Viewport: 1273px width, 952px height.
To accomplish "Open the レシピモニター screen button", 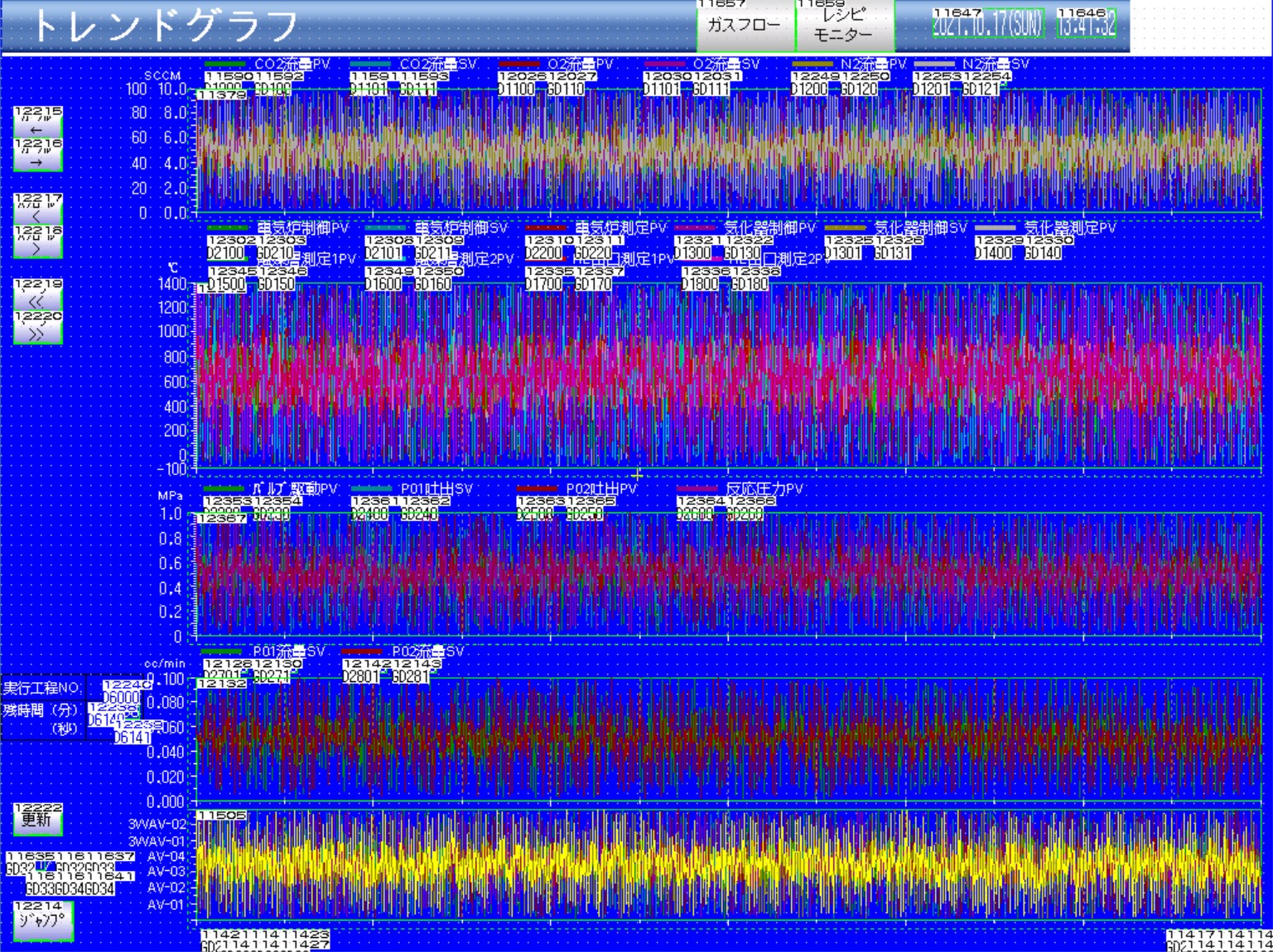I will click(845, 25).
